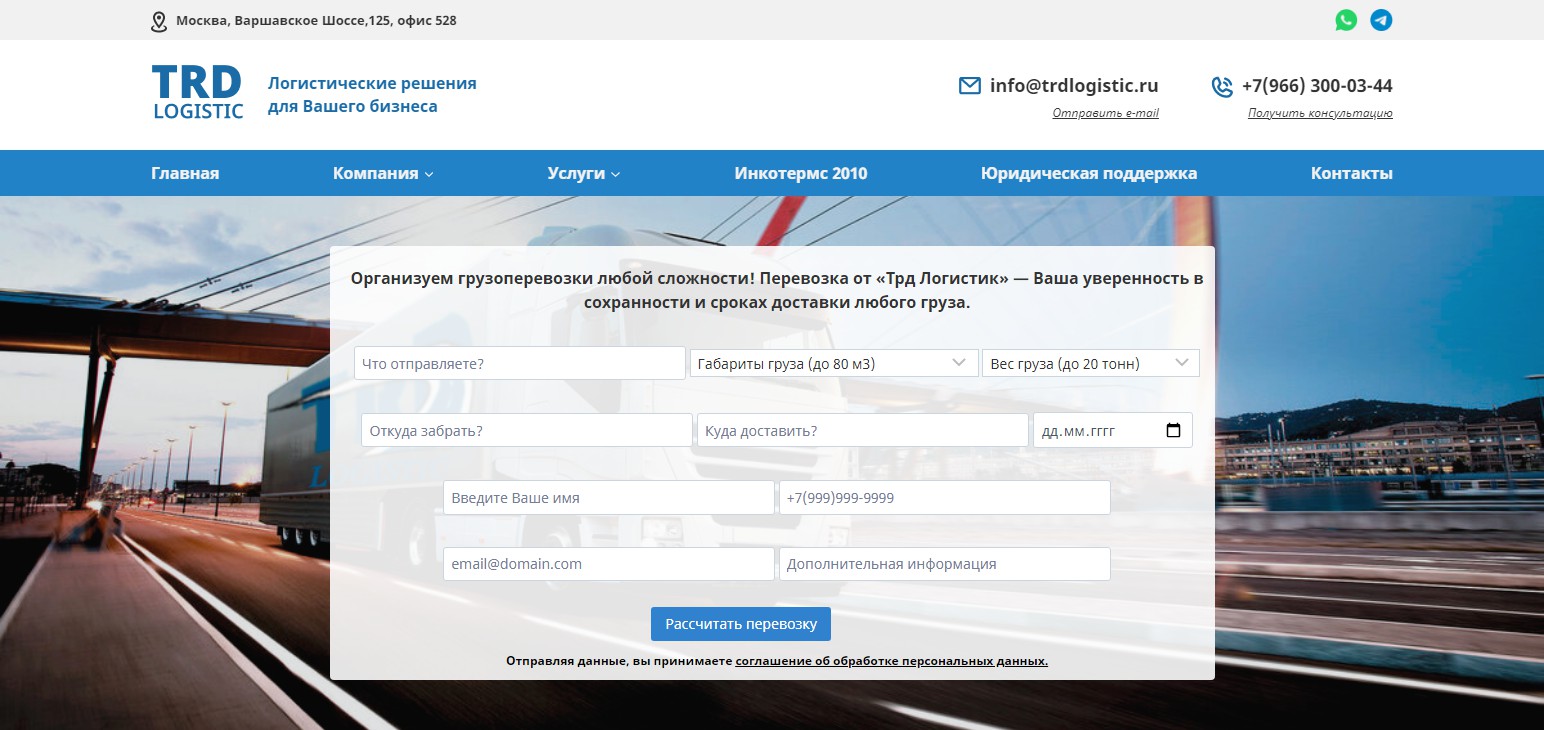This screenshot has width=1544, height=730.
Task: Open the personal data agreement link
Action: coord(891,661)
